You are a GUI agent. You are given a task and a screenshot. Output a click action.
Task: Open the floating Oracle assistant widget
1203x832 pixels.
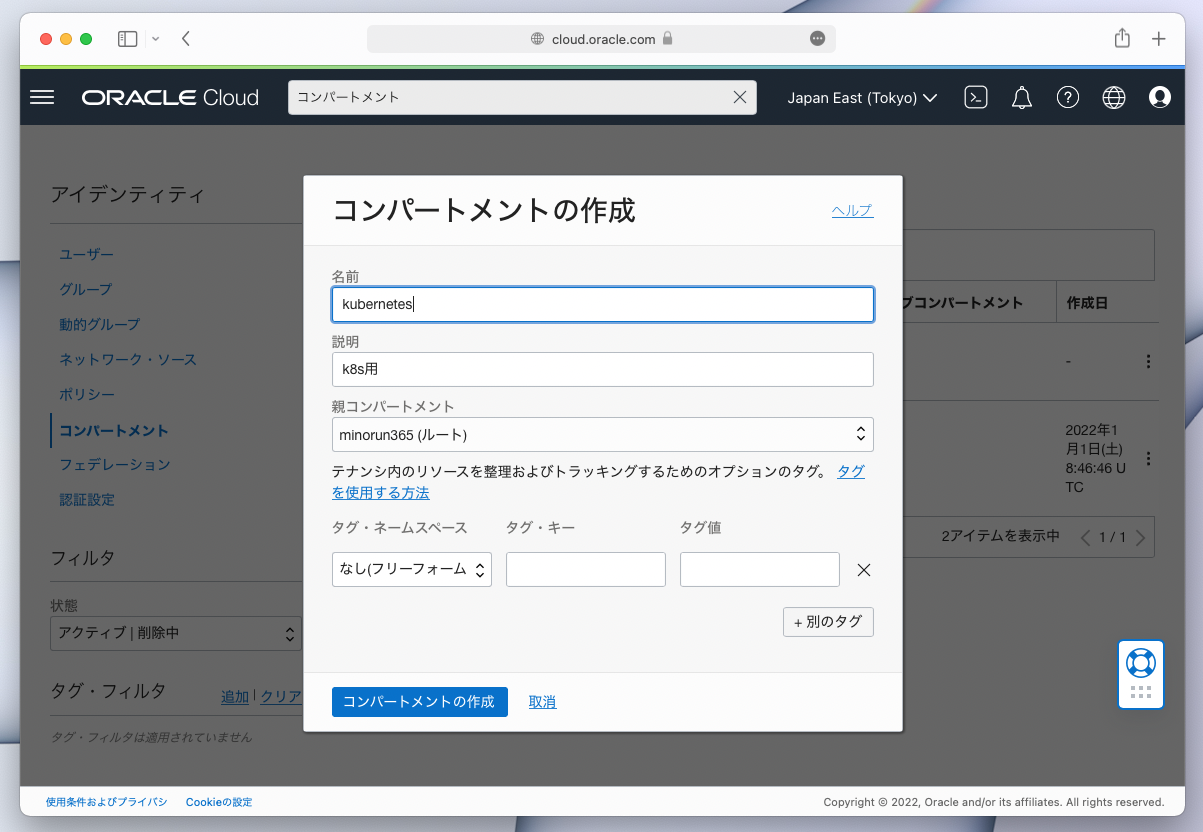(x=1140, y=674)
